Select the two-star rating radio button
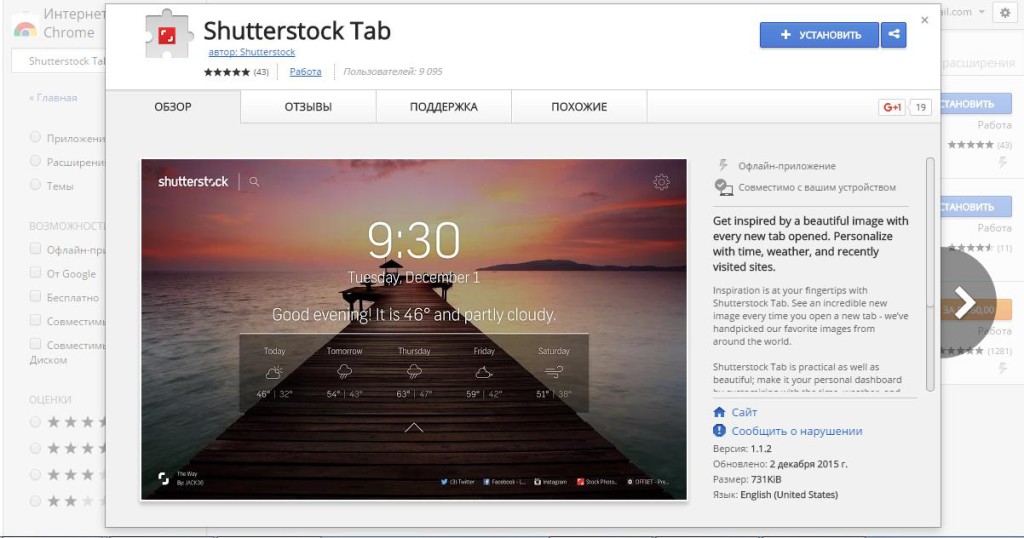This screenshot has height=538, width=1024. pyautogui.click(x=35, y=501)
